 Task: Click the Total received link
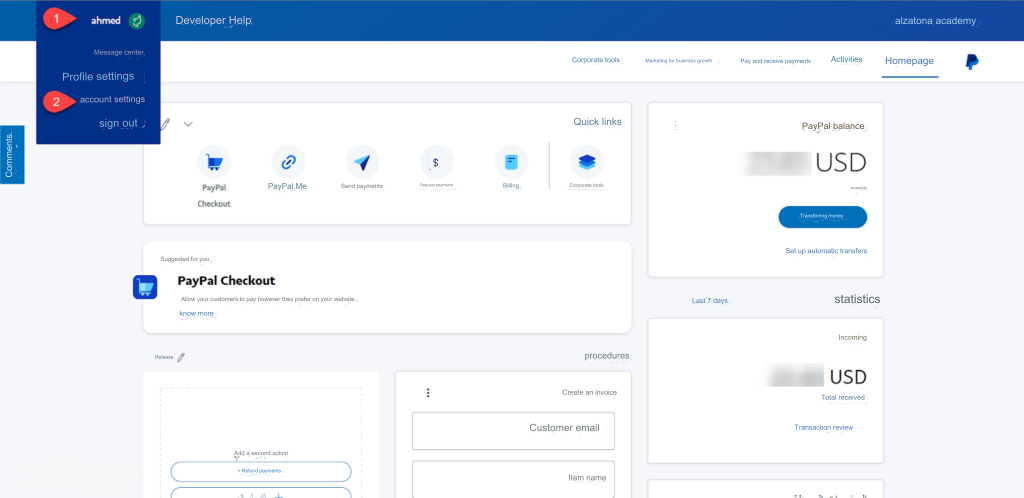tap(842, 397)
